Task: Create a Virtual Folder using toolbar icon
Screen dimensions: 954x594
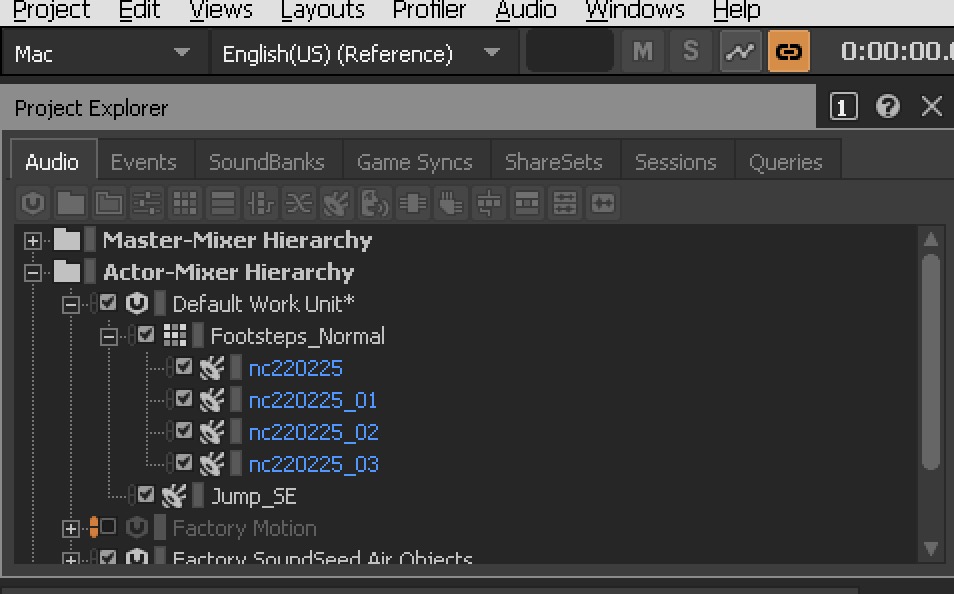Action: (71, 203)
